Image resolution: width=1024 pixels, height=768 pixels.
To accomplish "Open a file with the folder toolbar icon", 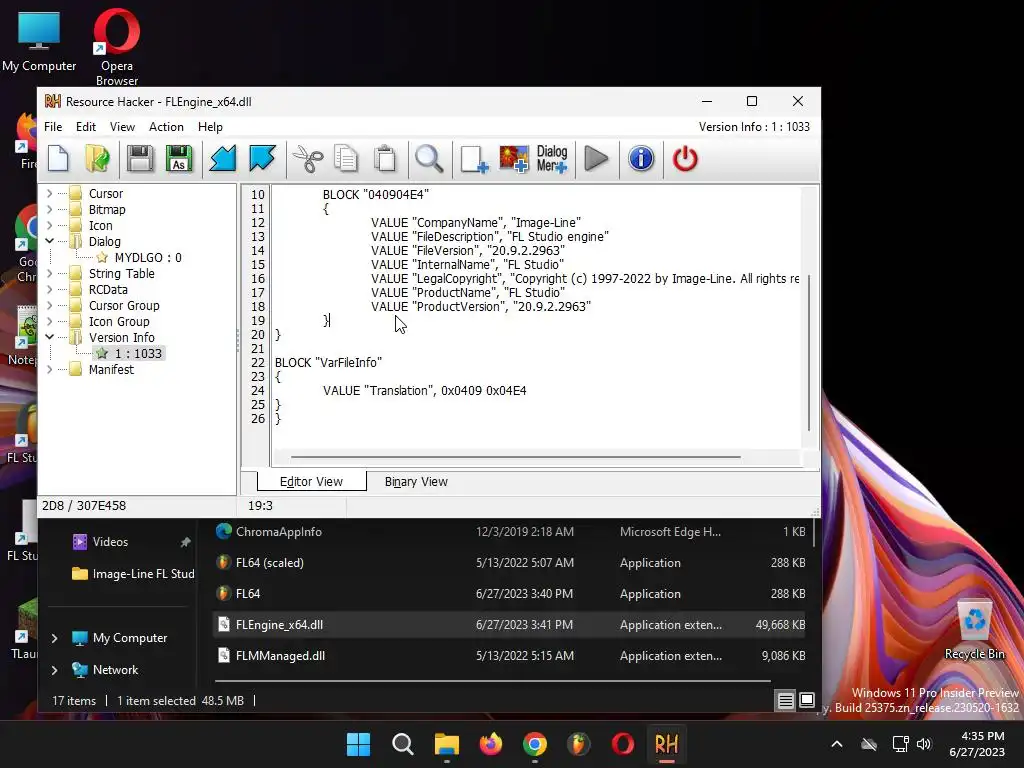I will point(97,159).
